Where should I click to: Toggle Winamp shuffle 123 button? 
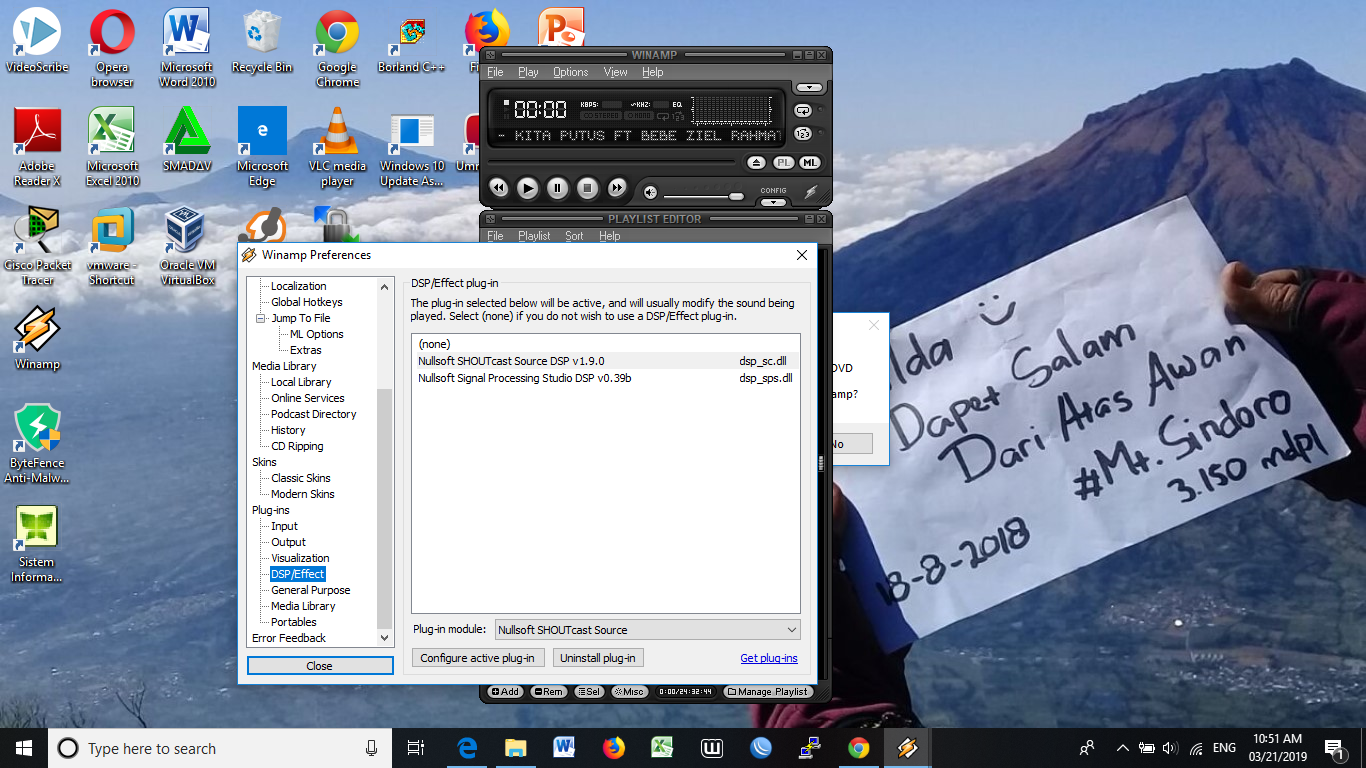803,134
